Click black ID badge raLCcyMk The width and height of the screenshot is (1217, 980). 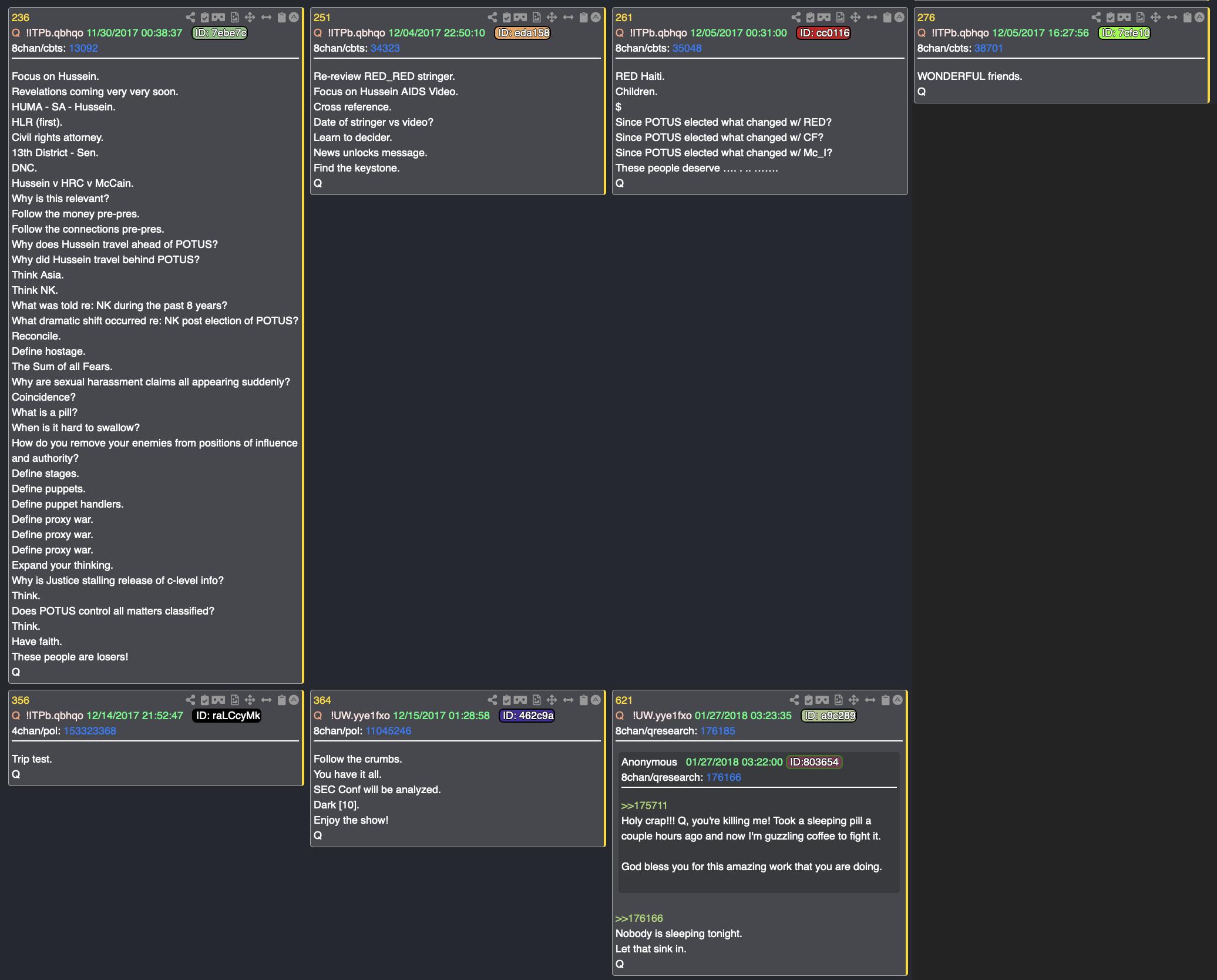[x=227, y=716]
